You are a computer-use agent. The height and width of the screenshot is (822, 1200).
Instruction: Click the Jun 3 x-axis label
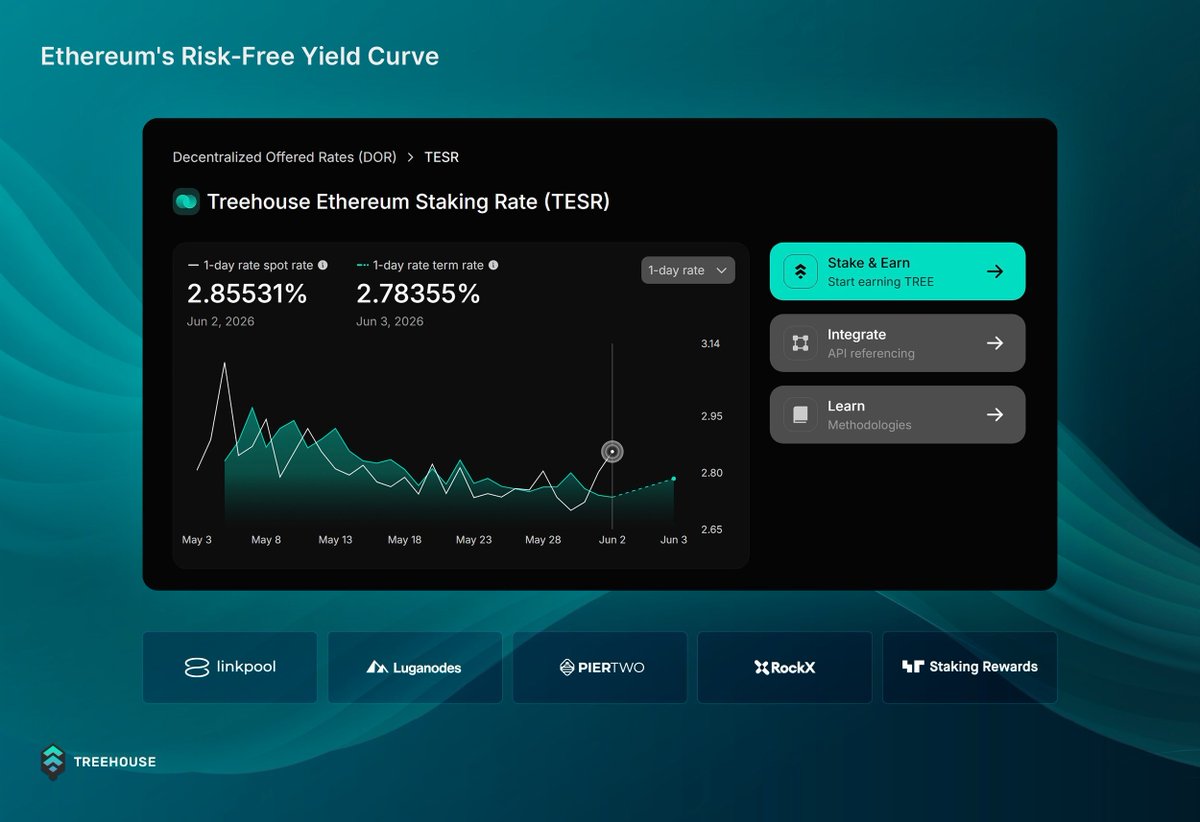[674, 540]
